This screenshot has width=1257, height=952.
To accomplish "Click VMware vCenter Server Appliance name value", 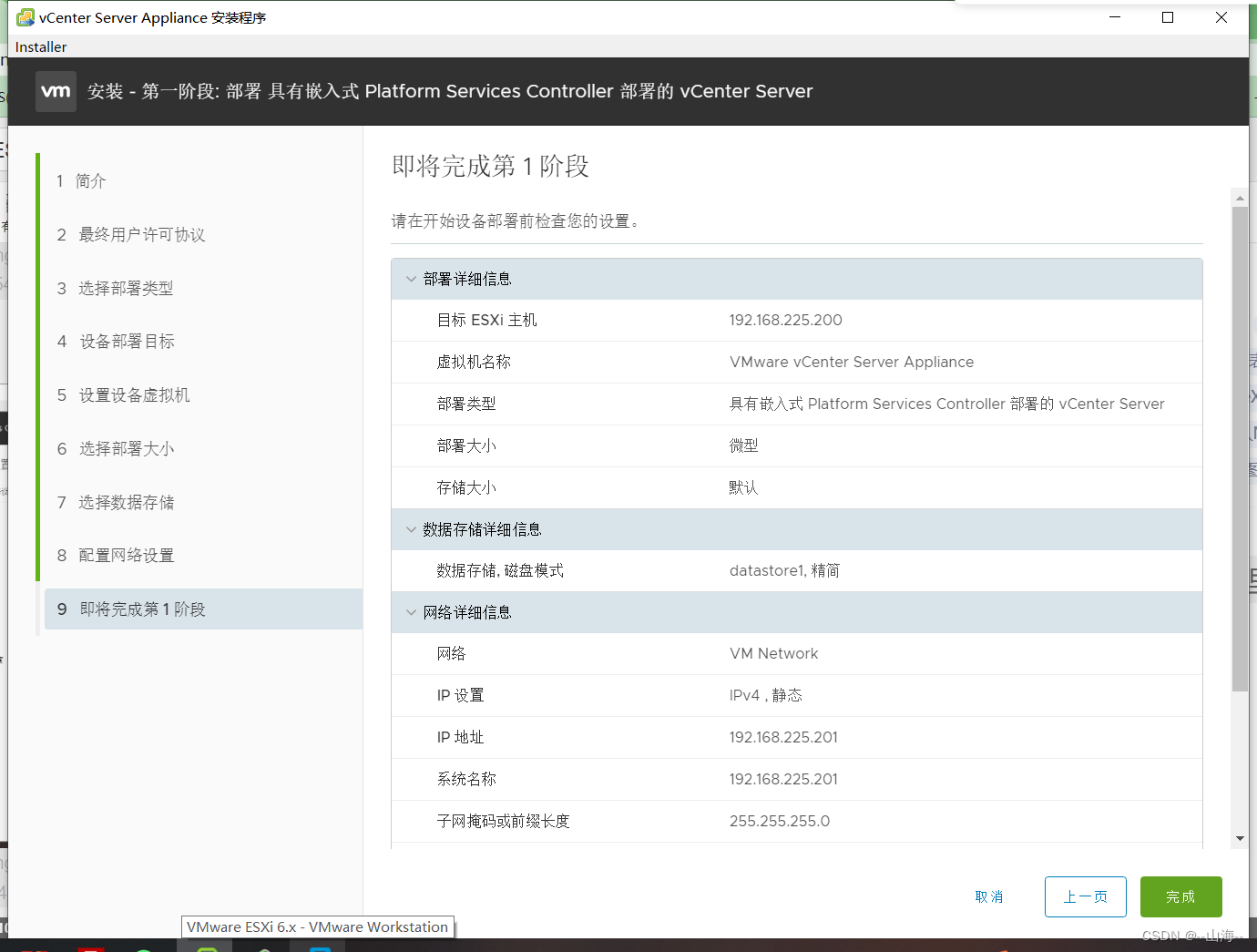I will coord(851,362).
